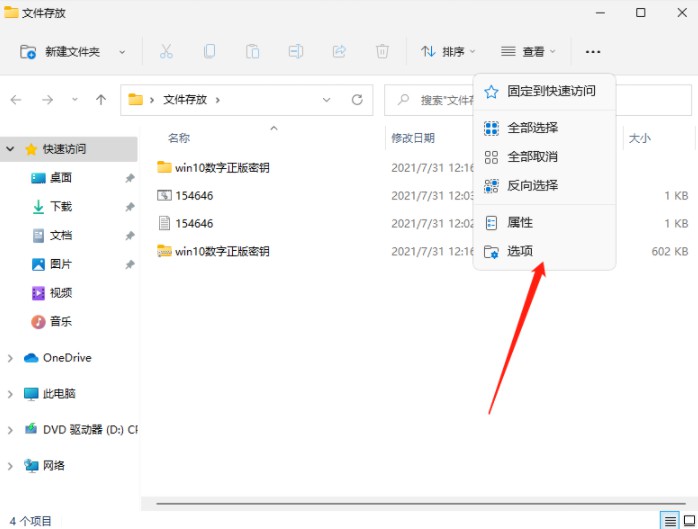This screenshot has width=698, height=529.
Task: Open the 排序 sort dropdown
Action: 447,51
